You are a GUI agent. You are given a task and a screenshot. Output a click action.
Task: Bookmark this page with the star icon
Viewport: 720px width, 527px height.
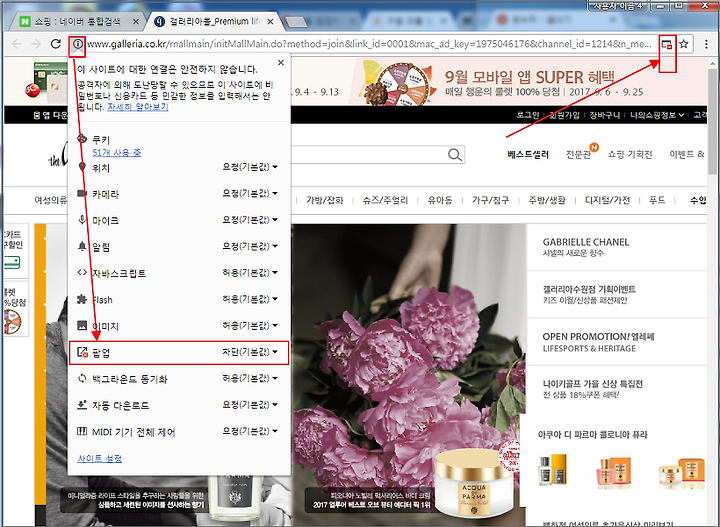(x=684, y=44)
